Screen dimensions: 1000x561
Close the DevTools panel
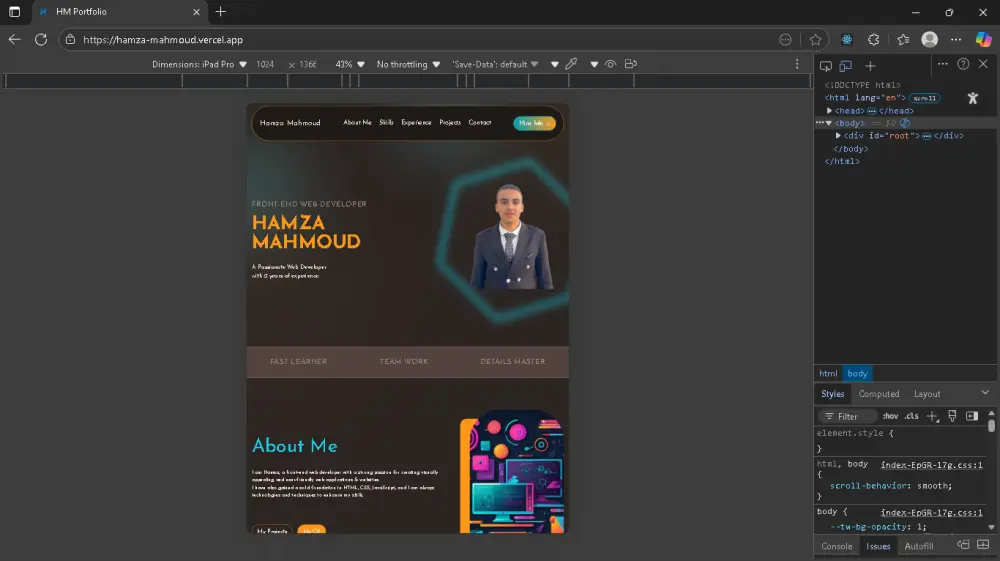[x=983, y=64]
